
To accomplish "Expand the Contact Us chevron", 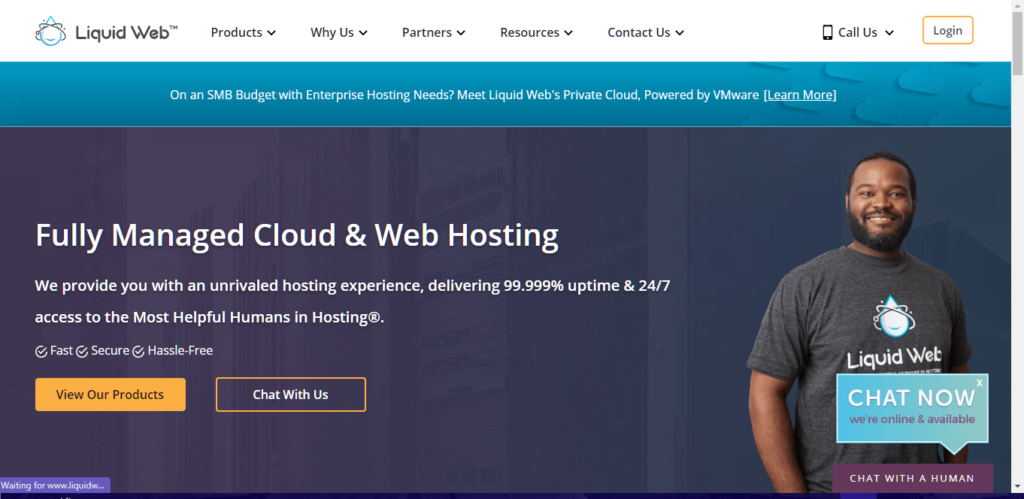I will (679, 33).
